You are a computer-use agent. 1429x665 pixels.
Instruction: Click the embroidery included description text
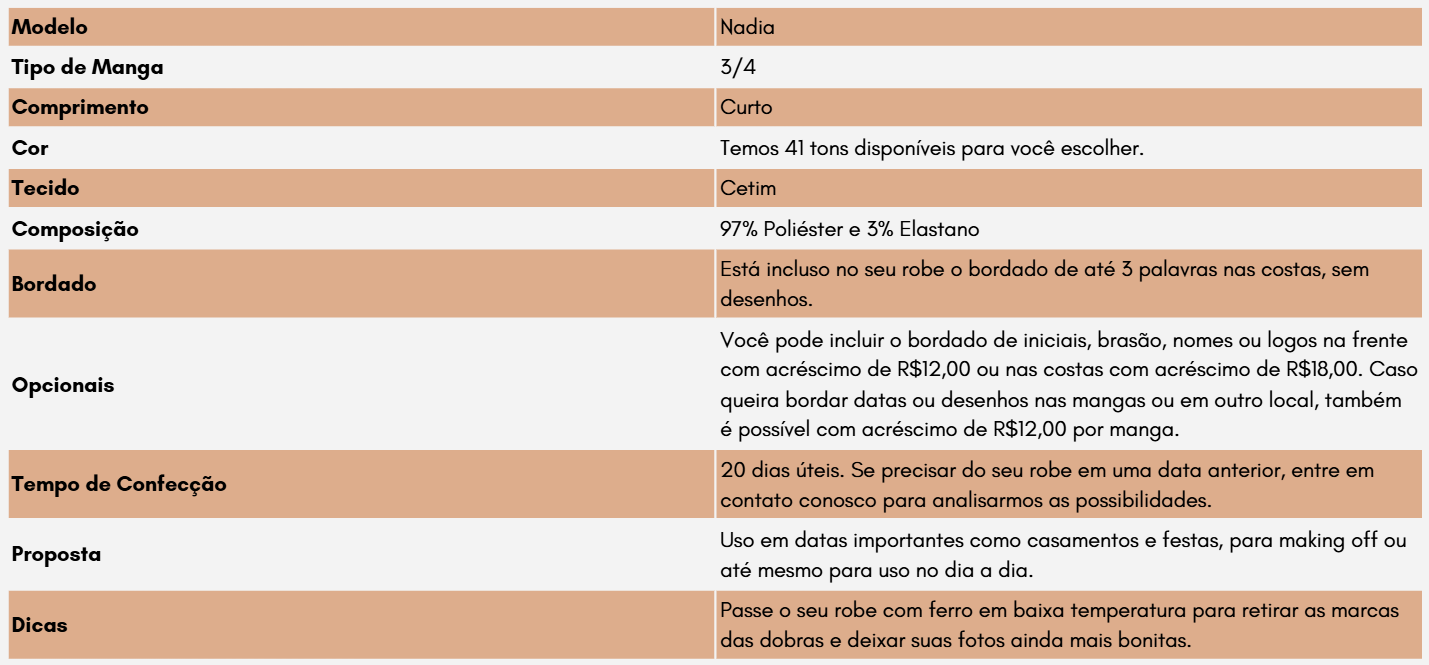[1044, 284]
